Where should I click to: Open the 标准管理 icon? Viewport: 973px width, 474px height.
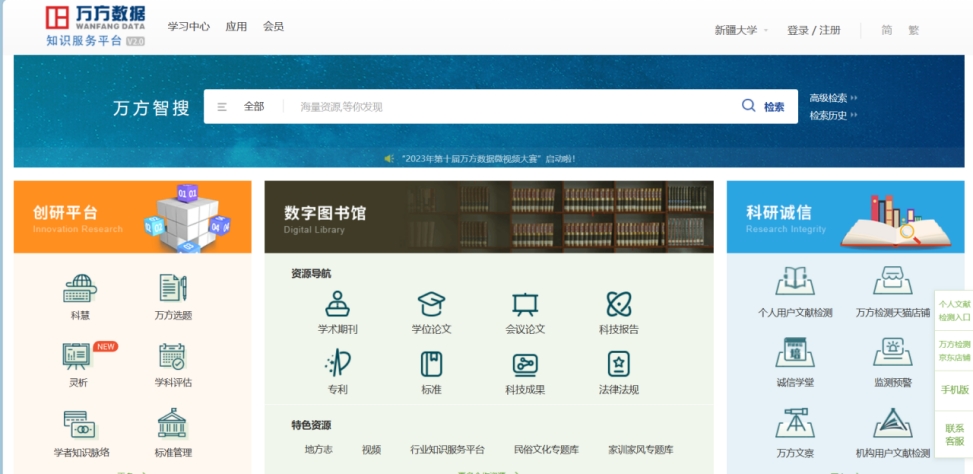[x=173, y=424]
